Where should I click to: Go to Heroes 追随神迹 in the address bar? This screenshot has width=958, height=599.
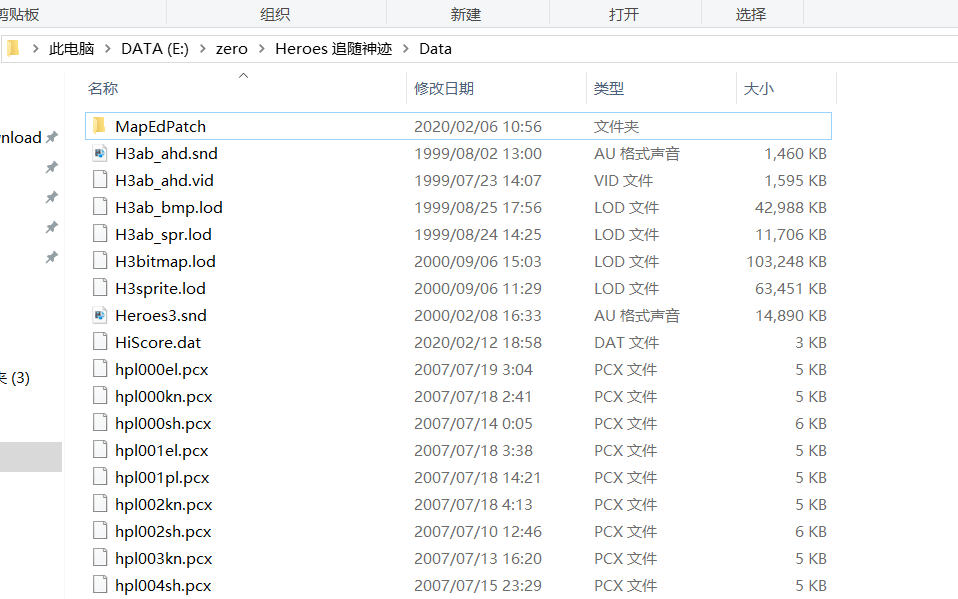click(x=334, y=49)
